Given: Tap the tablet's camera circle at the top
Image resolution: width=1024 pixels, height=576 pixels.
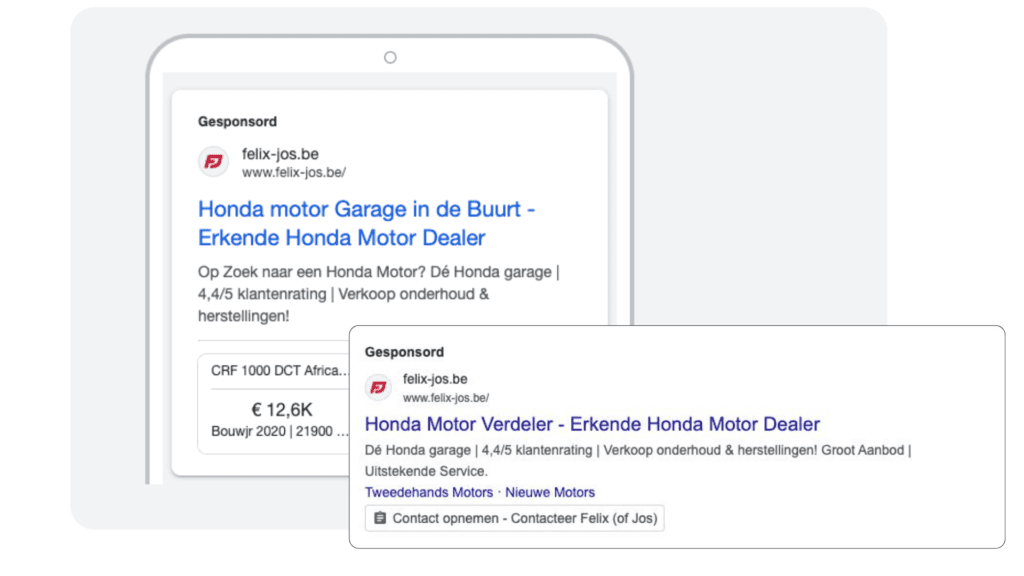Looking at the screenshot, I should click(390, 57).
